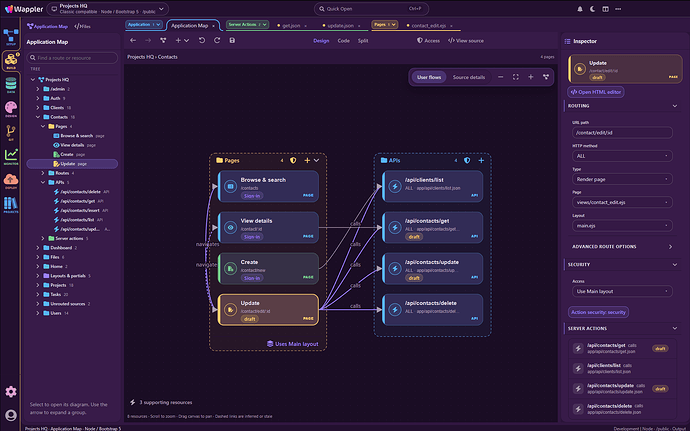This screenshot has height=431, width=690.
Task: Zoom out the diagram with minus icon
Action: [501, 77]
